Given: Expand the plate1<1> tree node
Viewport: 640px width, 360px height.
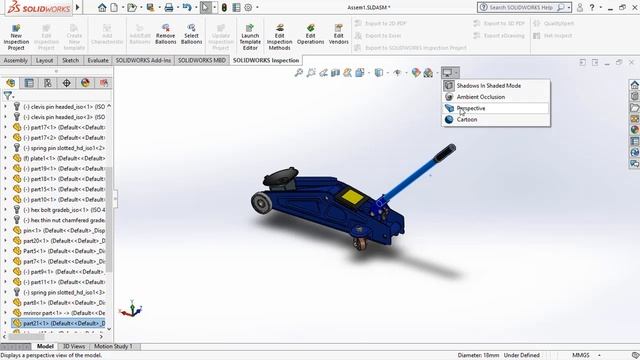Looking at the screenshot, I should click(x=5, y=158).
